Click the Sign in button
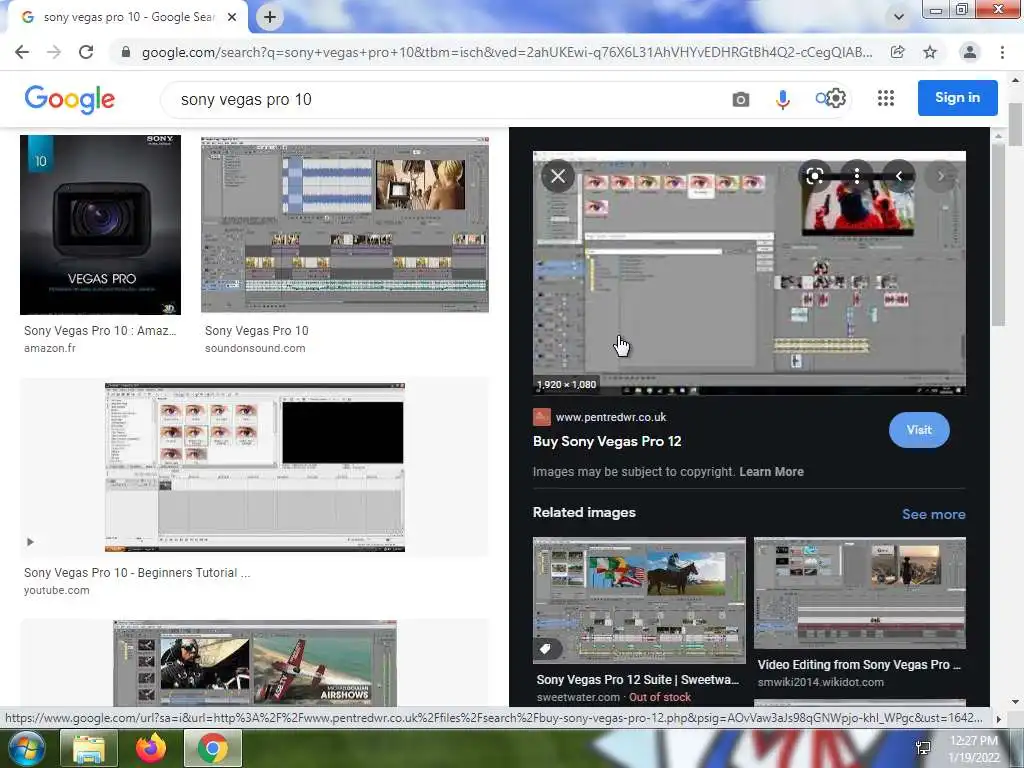This screenshot has width=1024, height=768. point(957,97)
